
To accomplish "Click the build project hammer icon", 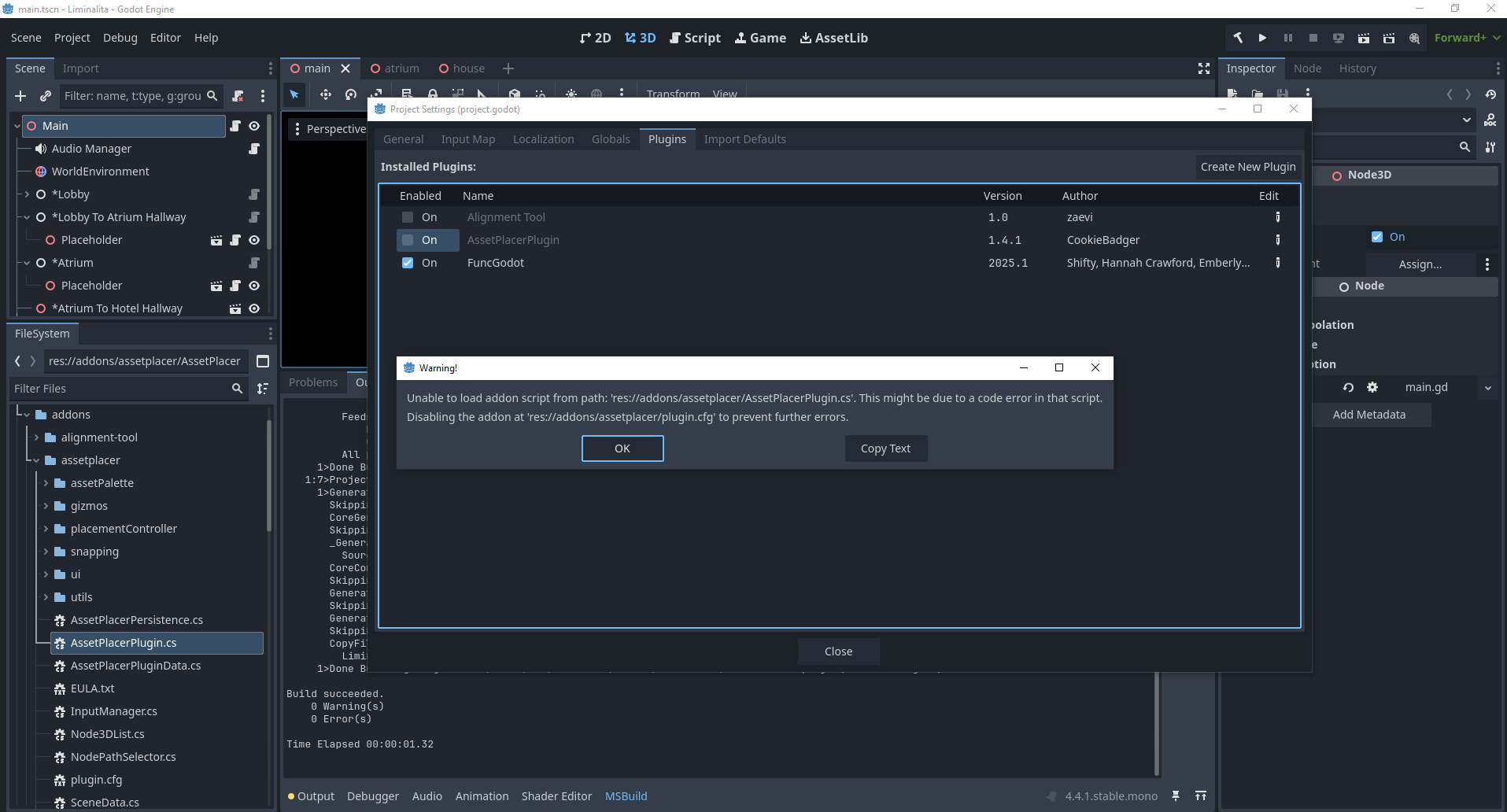I will [x=1237, y=38].
